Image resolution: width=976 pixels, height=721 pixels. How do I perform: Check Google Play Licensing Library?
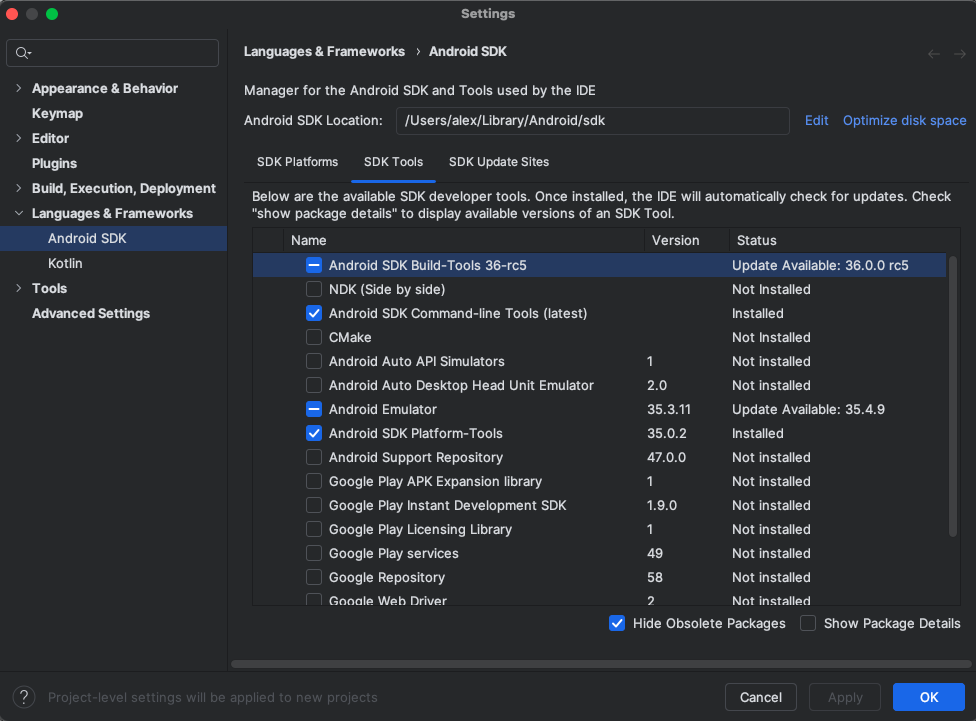coord(314,529)
